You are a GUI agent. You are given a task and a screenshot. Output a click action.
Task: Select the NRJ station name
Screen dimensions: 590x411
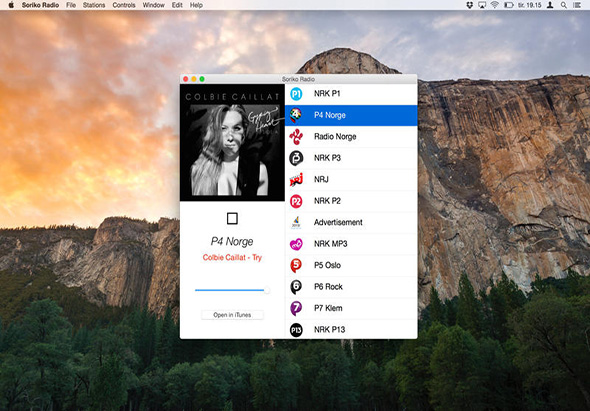(321, 180)
